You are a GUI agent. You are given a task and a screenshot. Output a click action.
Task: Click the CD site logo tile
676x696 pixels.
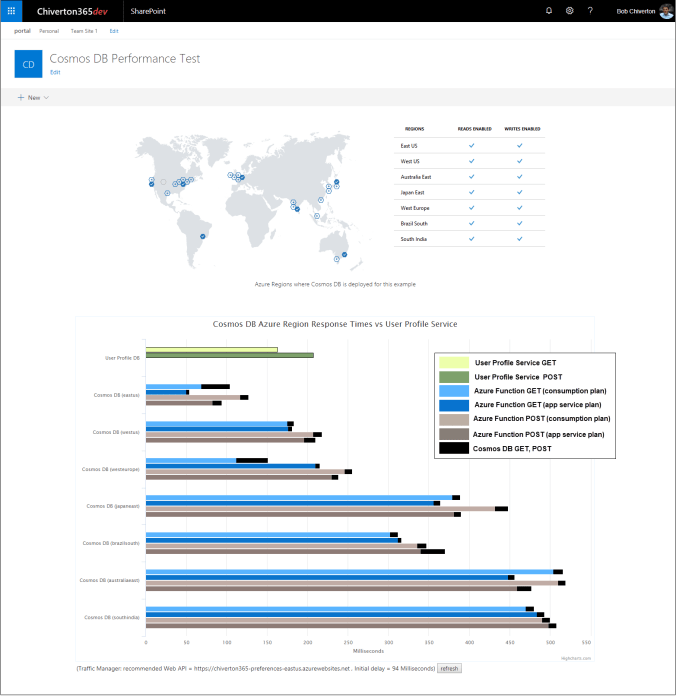[x=28, y=64]
